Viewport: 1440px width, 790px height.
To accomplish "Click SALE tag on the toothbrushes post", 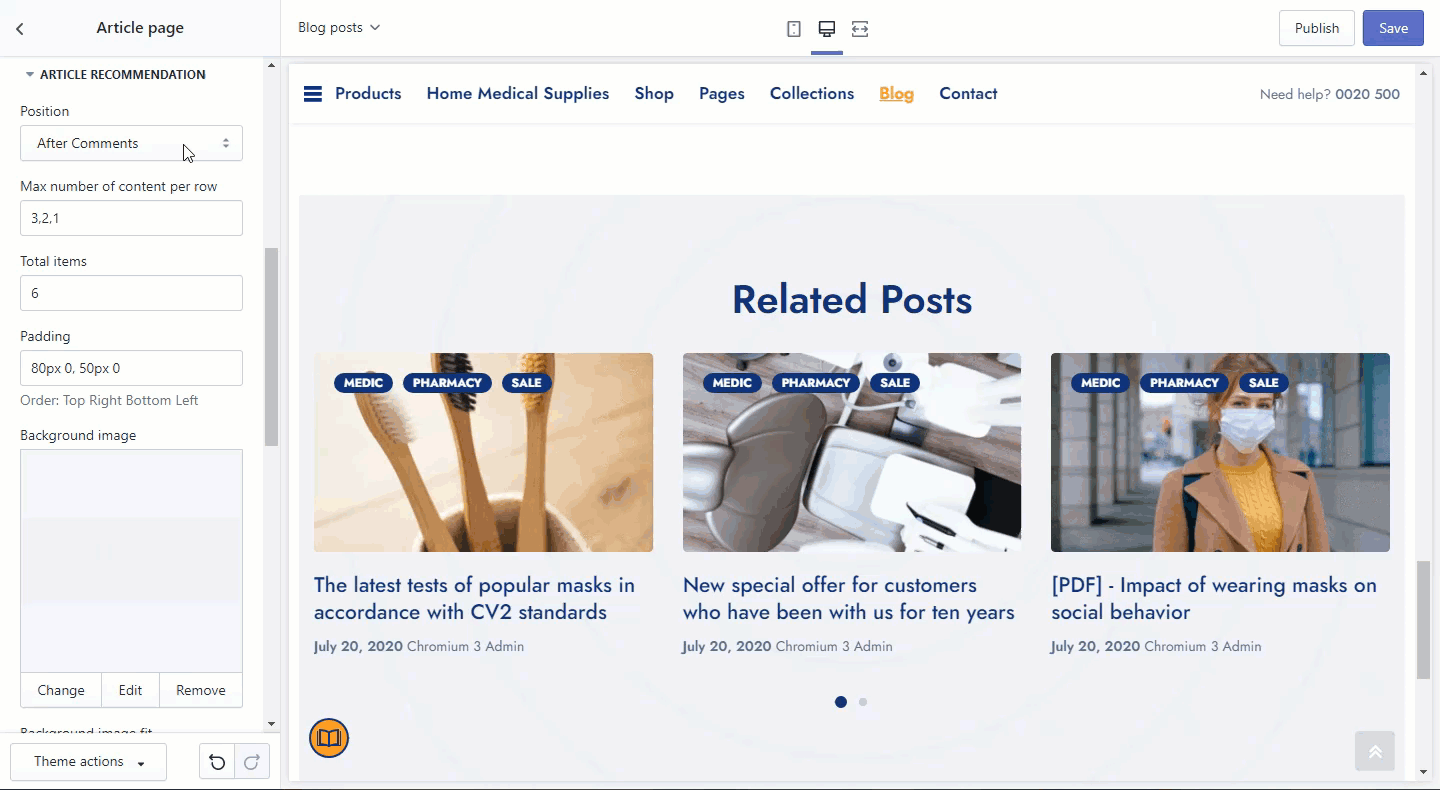I will [526, 383].
